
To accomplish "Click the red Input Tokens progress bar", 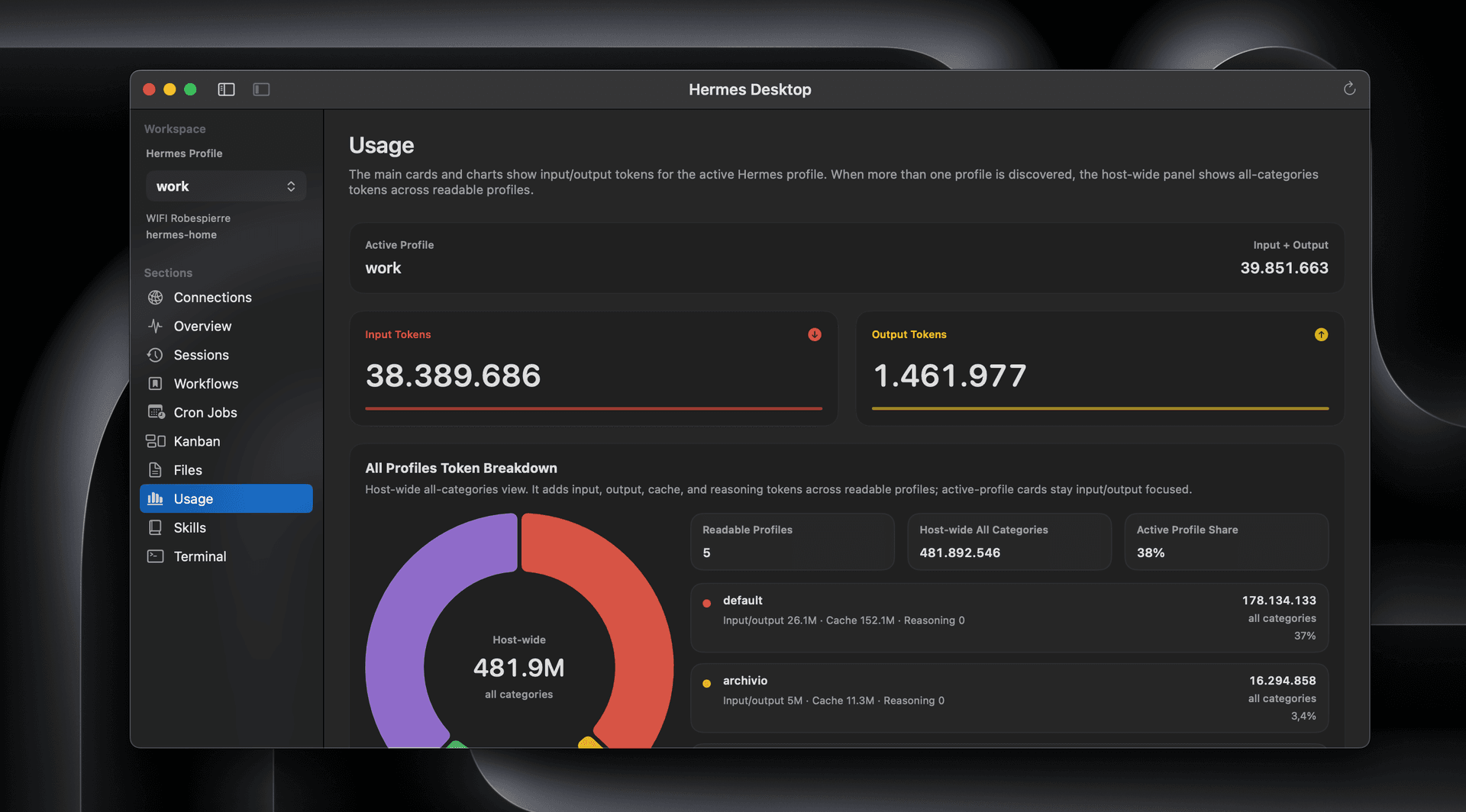I will (593, 408).
